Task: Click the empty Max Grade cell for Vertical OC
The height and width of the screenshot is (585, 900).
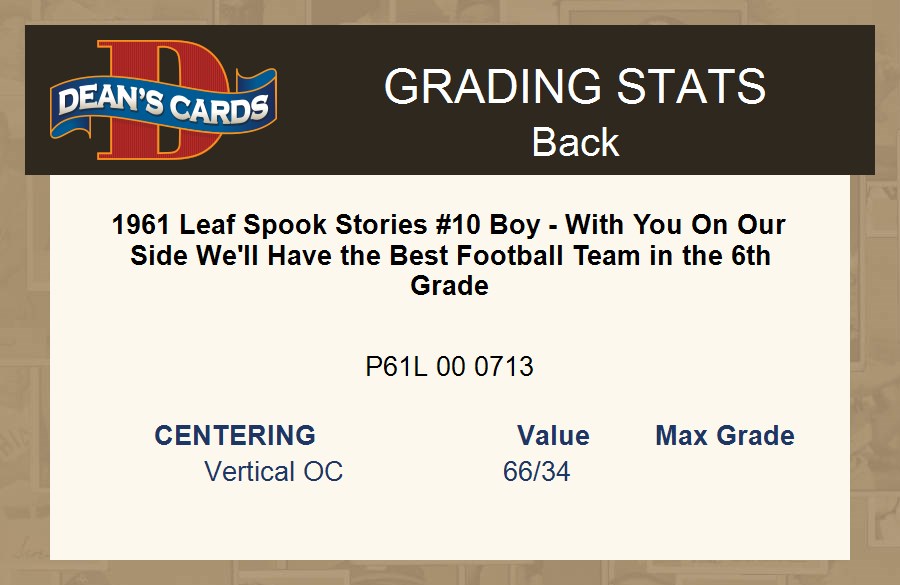Action: (725, 471)
